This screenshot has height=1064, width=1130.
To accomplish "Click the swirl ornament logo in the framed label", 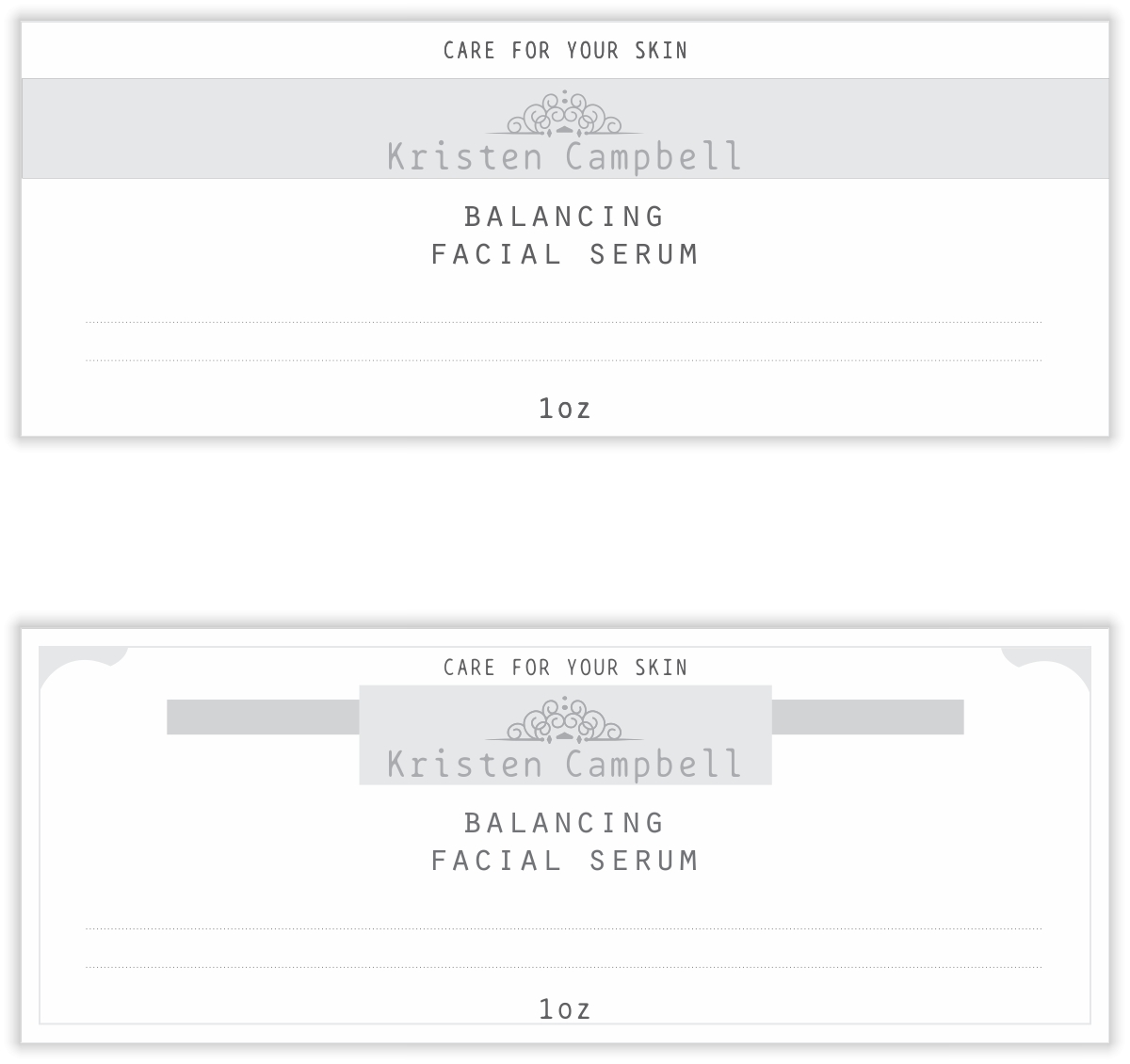I will (x=564, y=722).
